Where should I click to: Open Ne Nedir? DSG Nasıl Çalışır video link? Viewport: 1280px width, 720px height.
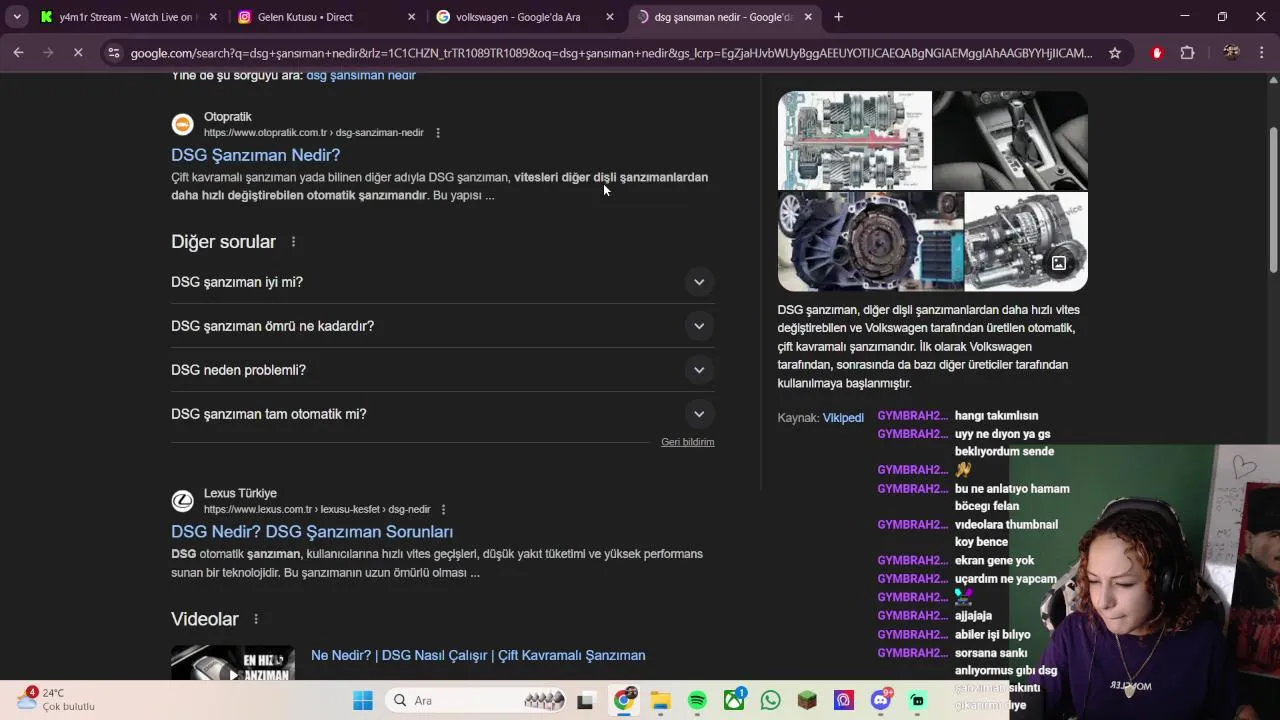pyautogui.click(x=478, y=656)
